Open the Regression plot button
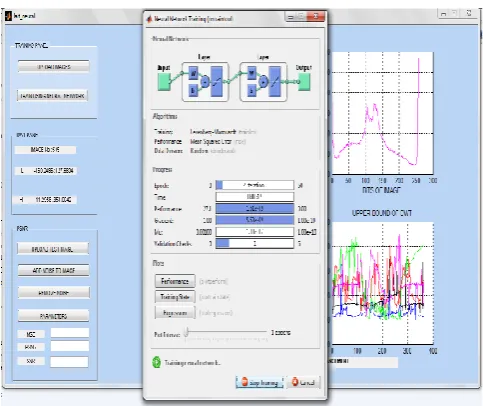483x406 pixels. tap(175, 313)
